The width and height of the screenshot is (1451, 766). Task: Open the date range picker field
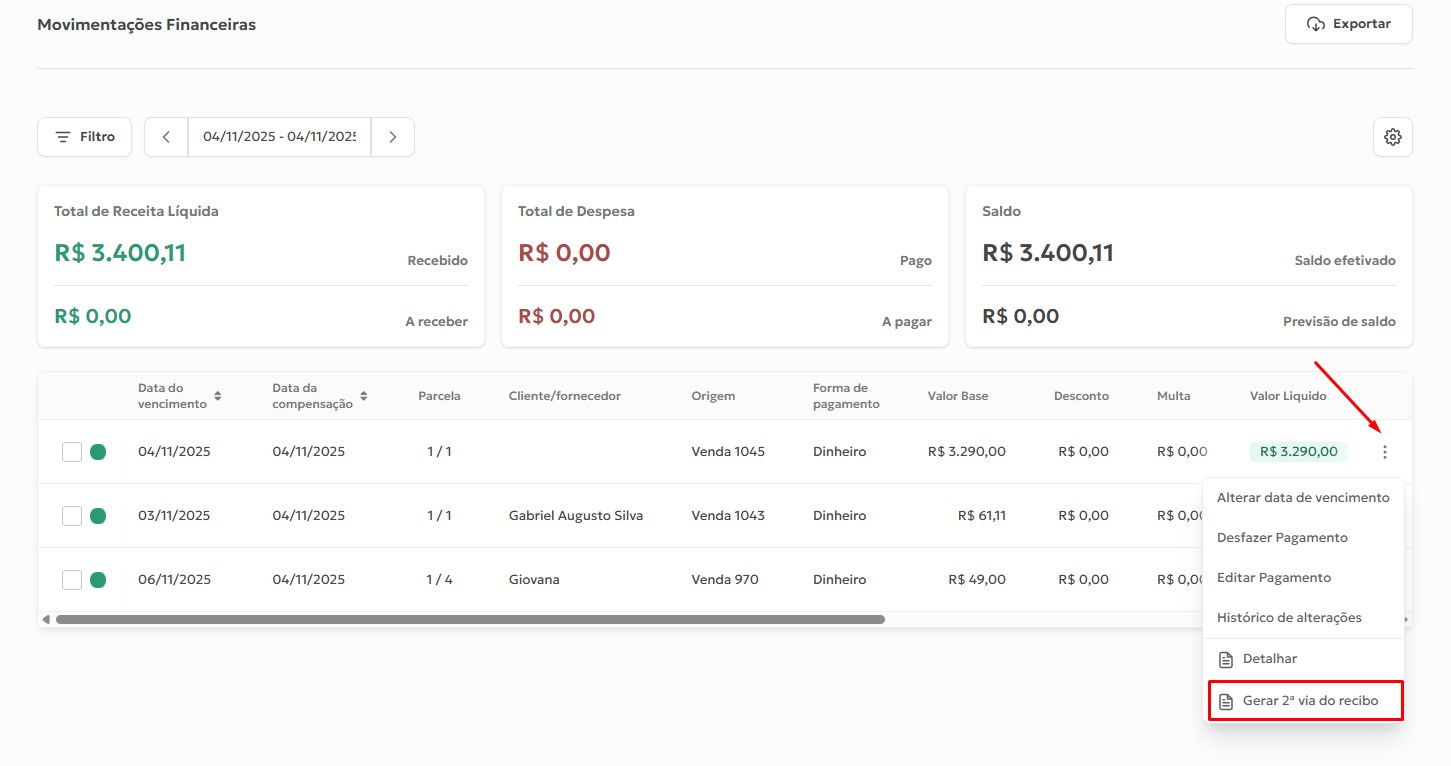[279, 137]
